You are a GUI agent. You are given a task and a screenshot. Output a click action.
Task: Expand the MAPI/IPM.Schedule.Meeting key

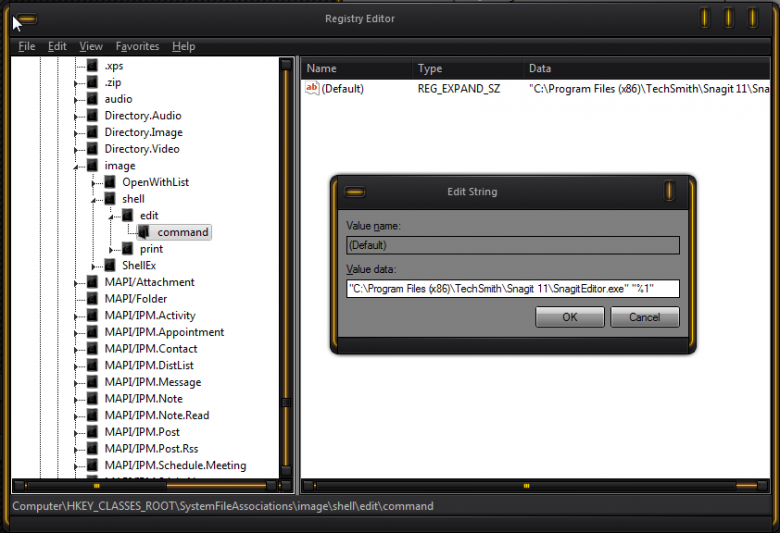(76, 467)
